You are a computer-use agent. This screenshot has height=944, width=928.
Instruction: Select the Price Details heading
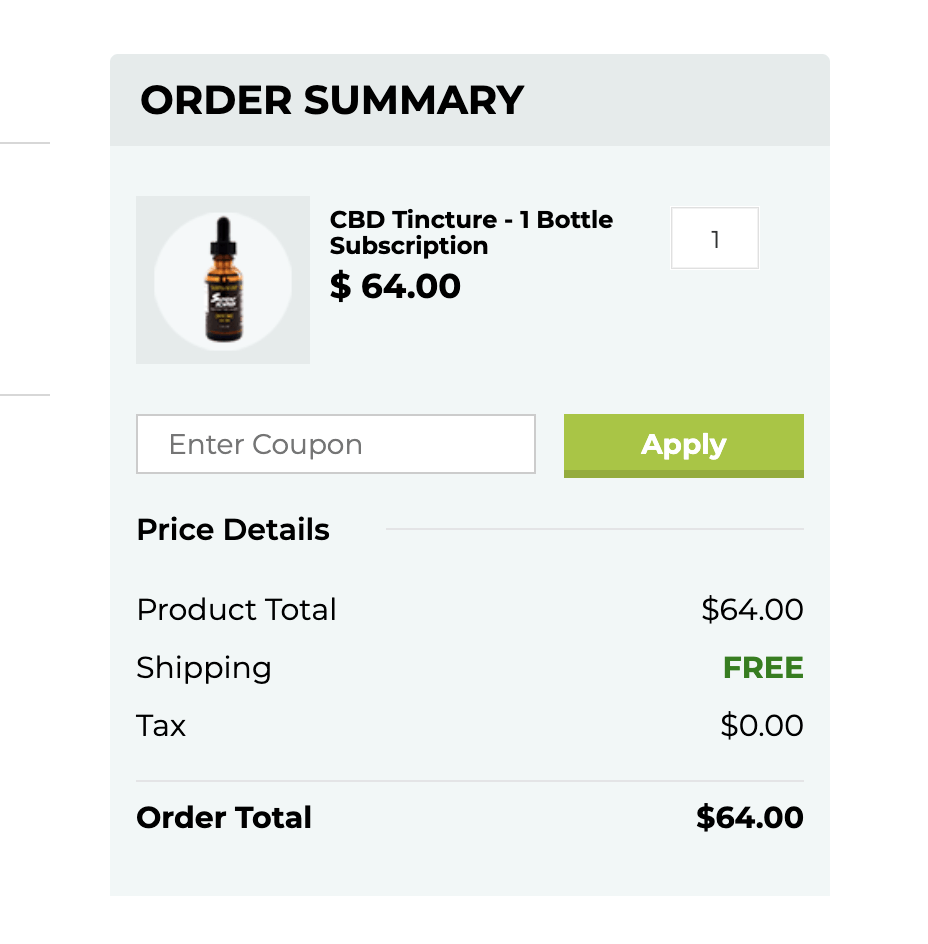233,530
